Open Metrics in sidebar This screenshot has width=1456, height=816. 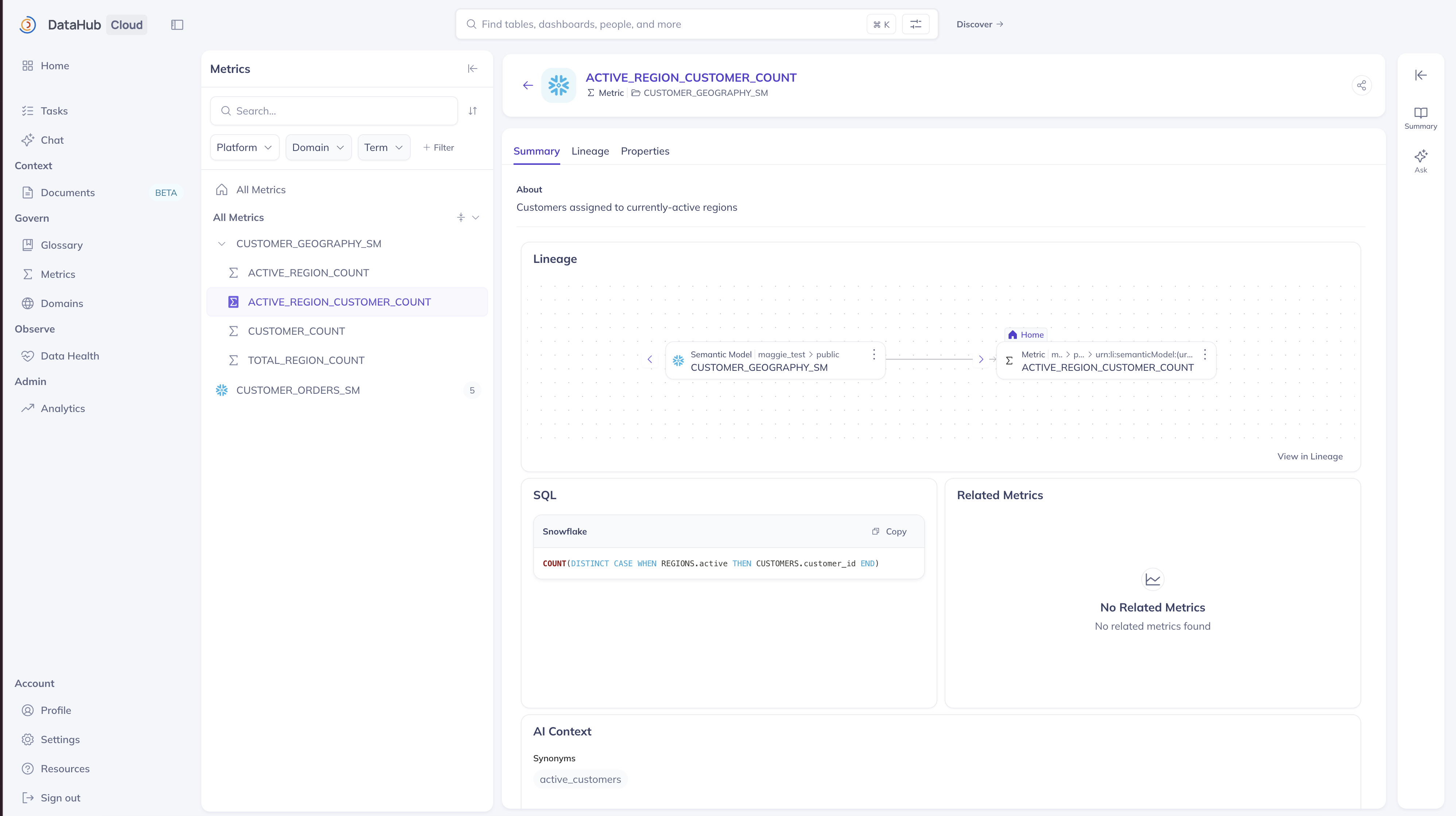58,274
